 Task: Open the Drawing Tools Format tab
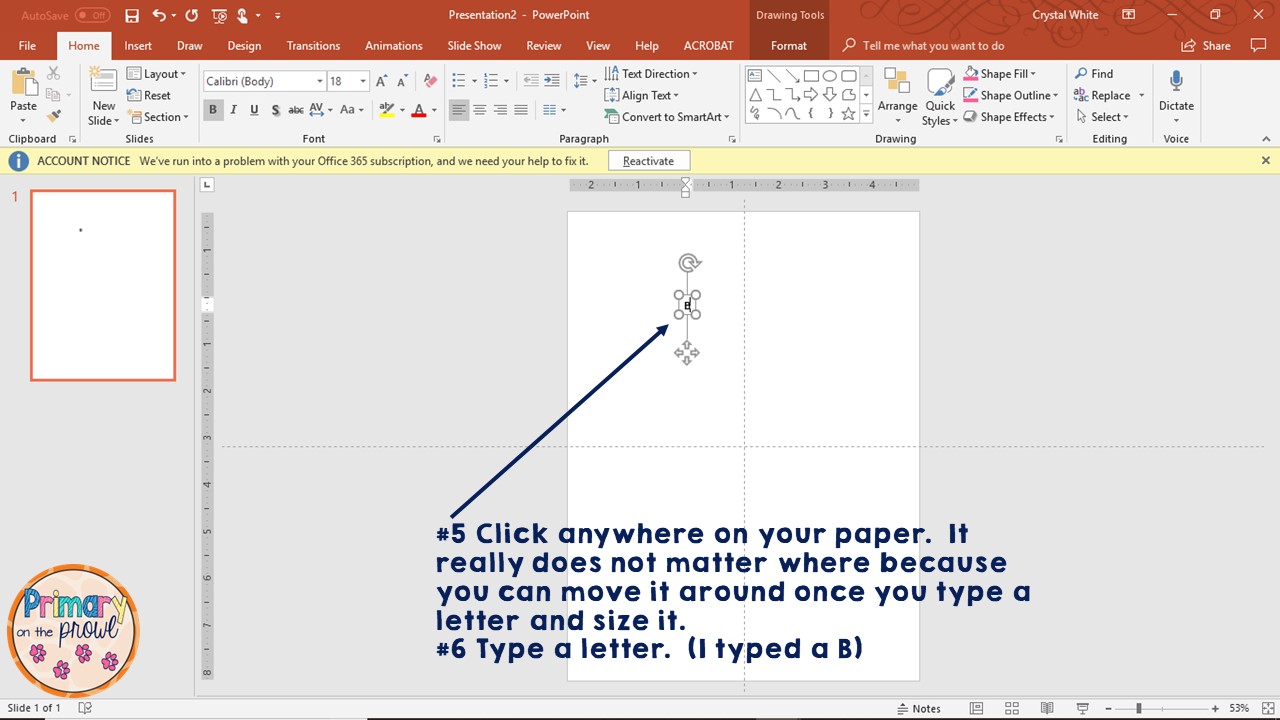click(789, 45)
